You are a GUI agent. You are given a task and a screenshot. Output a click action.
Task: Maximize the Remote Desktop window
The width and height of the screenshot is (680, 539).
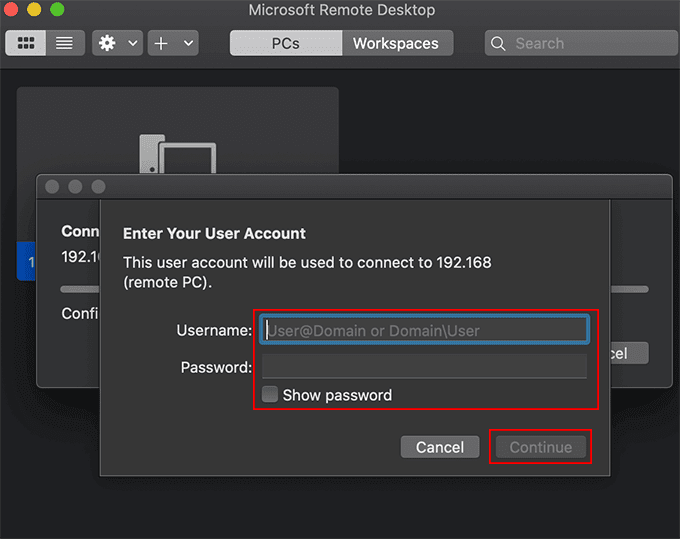pyautogui.click(x=57, y=9)
